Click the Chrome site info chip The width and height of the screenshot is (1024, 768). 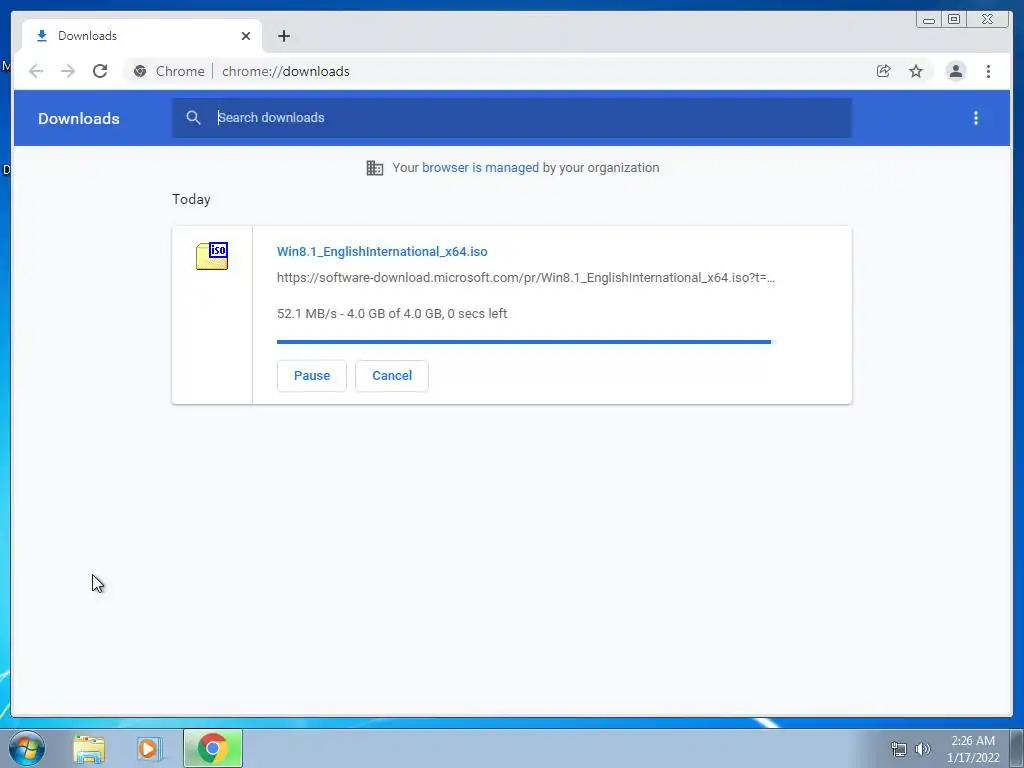coord(168,71)
